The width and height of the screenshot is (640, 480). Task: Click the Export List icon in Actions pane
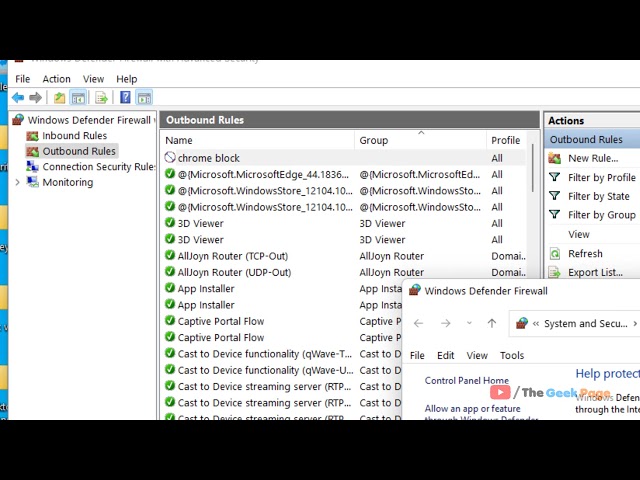554,272
